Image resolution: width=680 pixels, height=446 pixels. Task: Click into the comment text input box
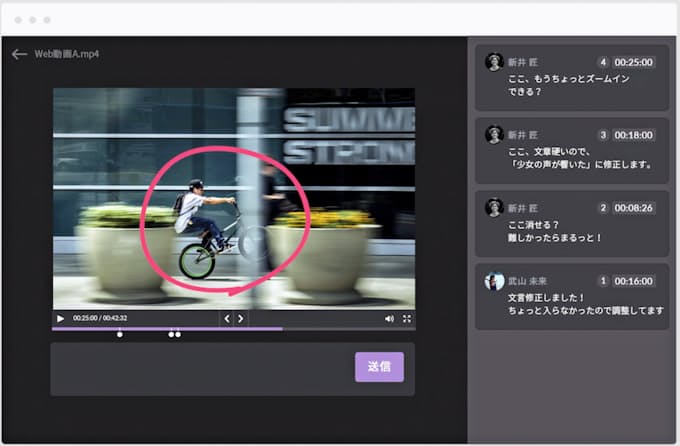pyautogui.click(x=200, y=368)
